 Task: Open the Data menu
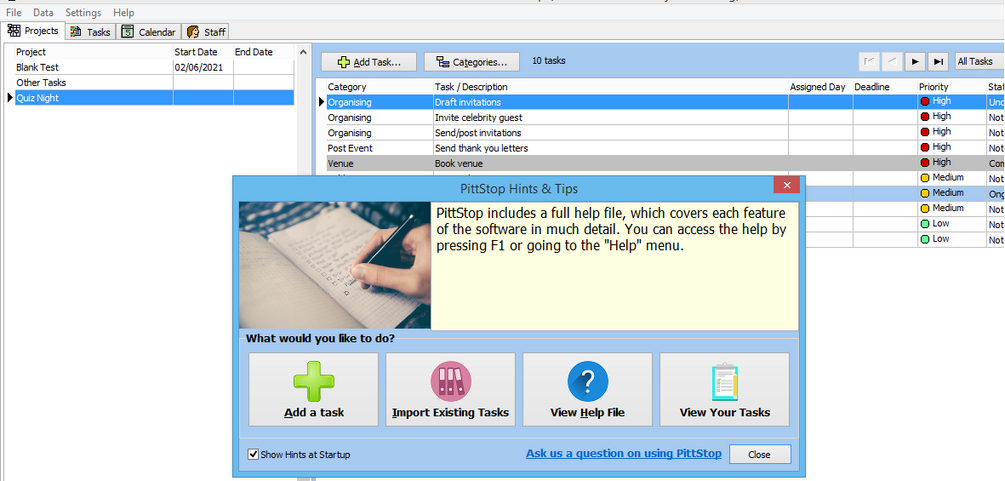pyautogui.click(x=44, y=13)
